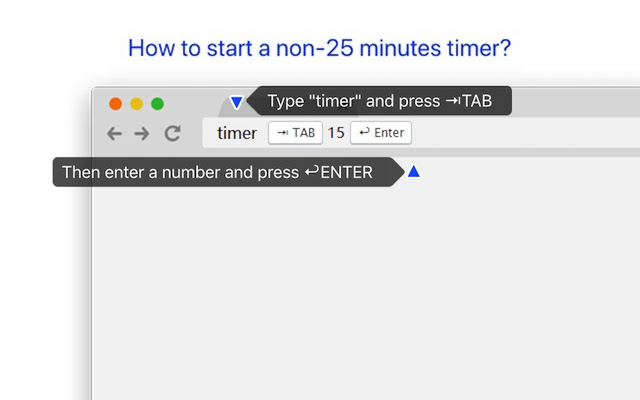The width and height of the screenshot is (640, 400).
Task: Maximize the window with the green button
Action: [x=158, y=103]
